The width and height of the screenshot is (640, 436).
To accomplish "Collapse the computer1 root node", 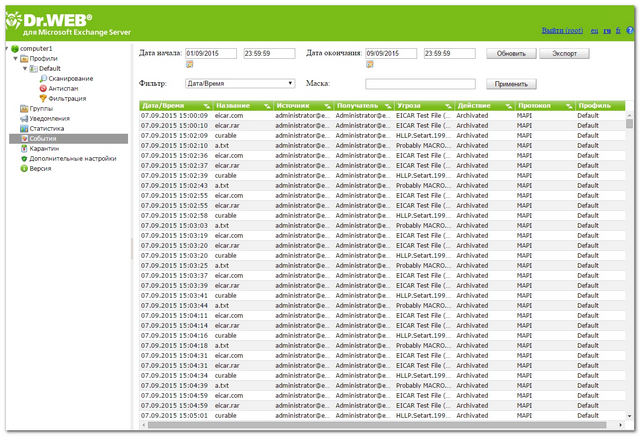I will 7,49.
